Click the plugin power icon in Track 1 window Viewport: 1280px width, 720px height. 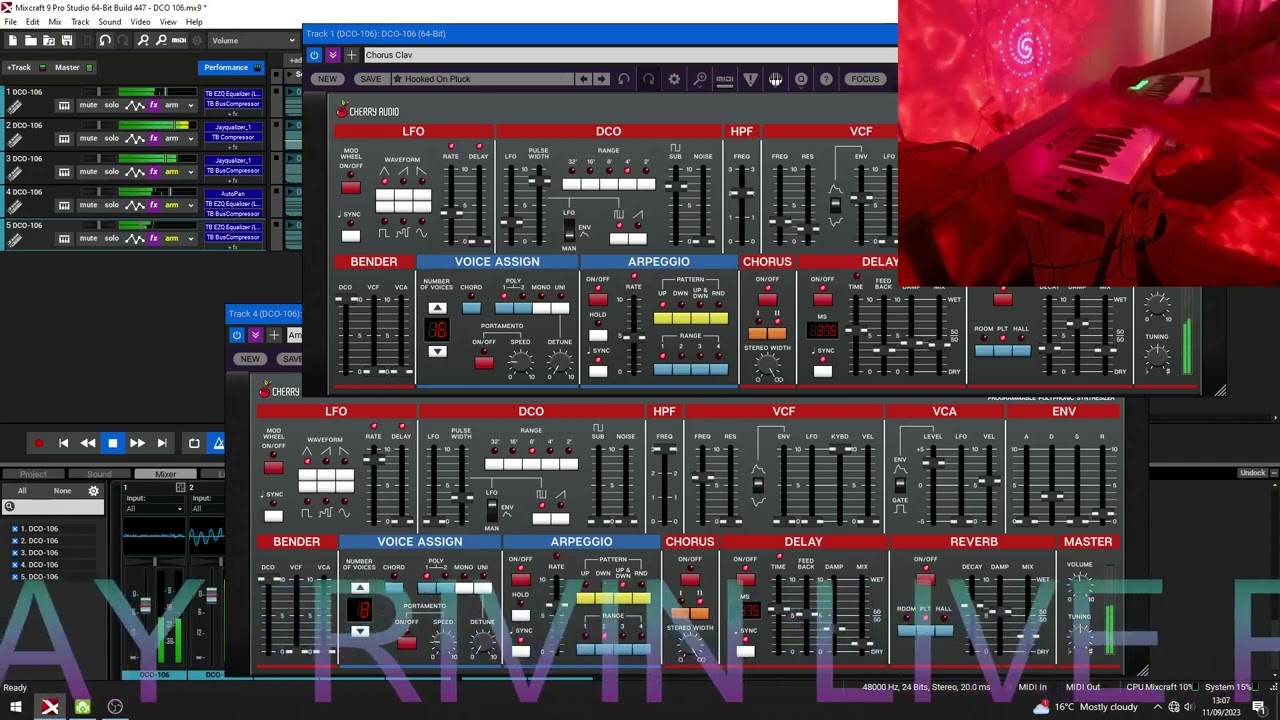pyautogui.click(x=314, y=55)
